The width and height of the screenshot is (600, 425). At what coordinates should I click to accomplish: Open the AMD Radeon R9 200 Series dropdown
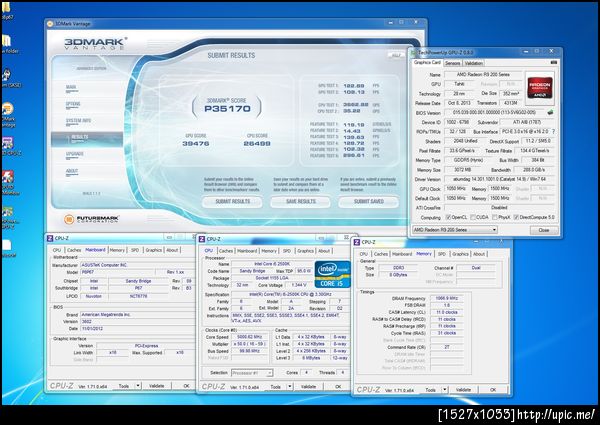coord(455,230)
